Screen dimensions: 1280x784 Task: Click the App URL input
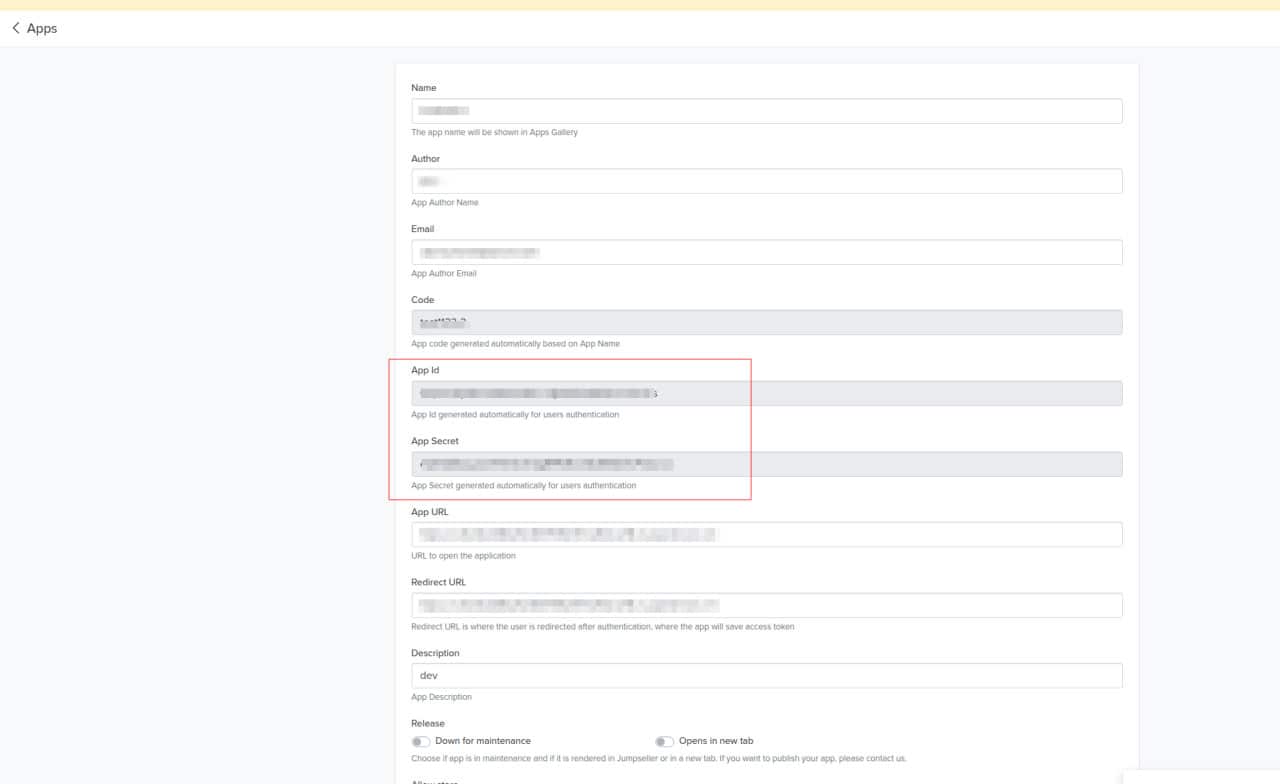coord(766,534)
